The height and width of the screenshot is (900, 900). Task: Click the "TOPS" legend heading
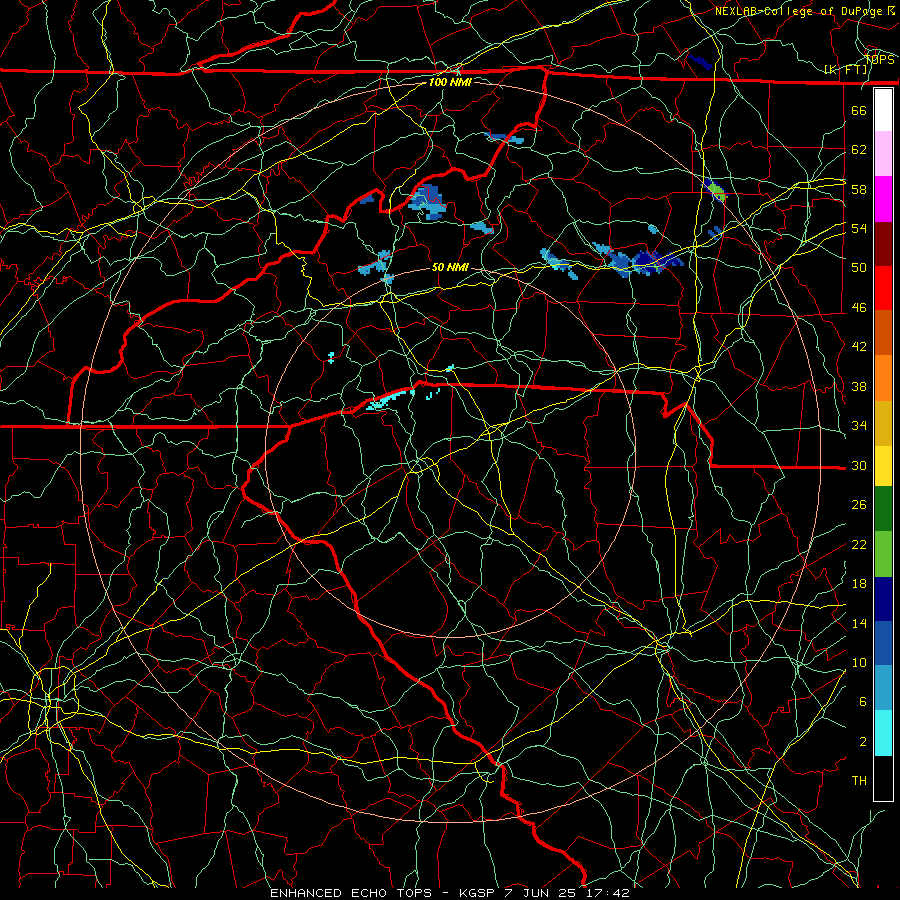point(880,60)
